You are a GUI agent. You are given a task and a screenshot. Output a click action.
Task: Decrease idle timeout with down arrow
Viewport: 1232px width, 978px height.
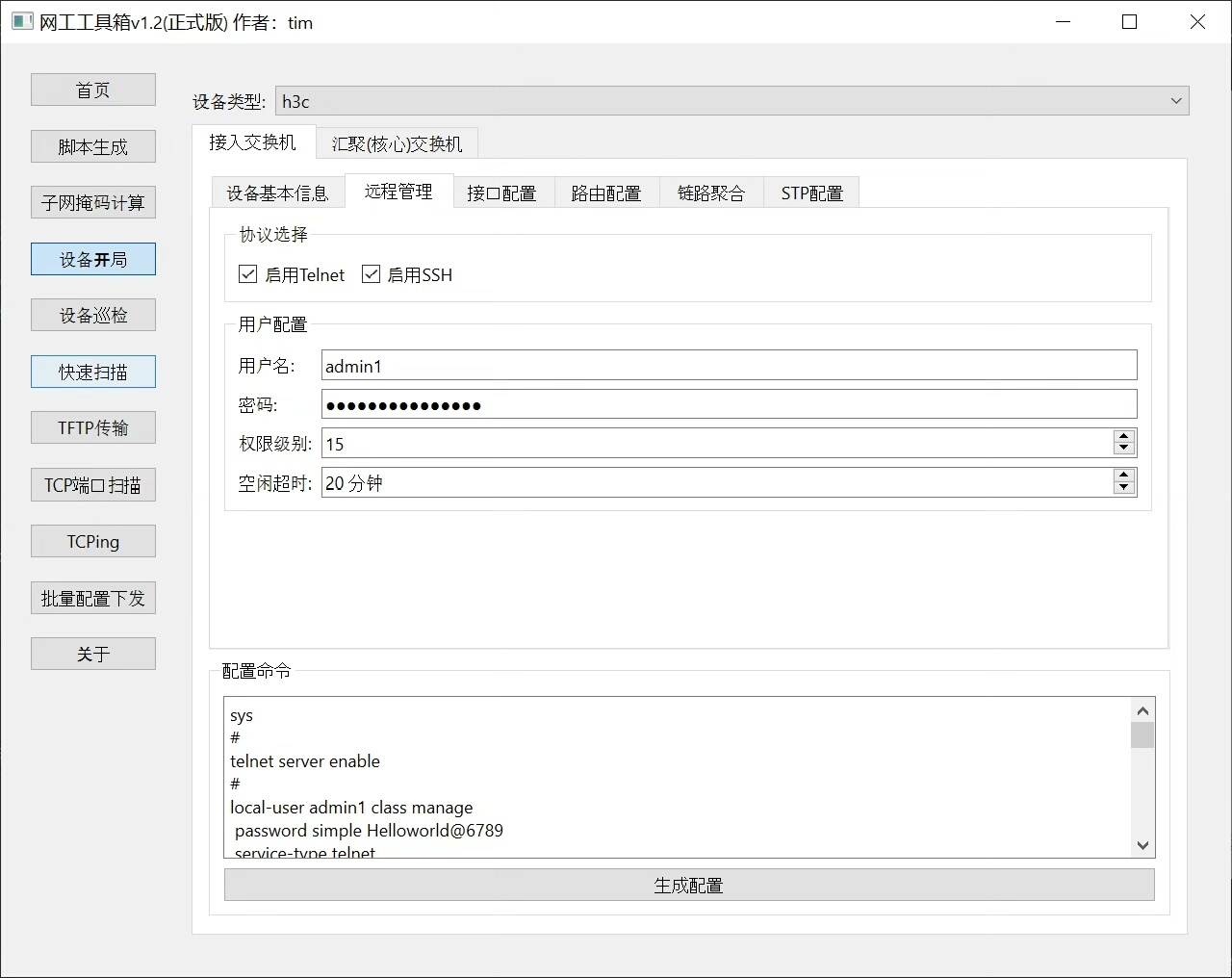point(1123,488)
